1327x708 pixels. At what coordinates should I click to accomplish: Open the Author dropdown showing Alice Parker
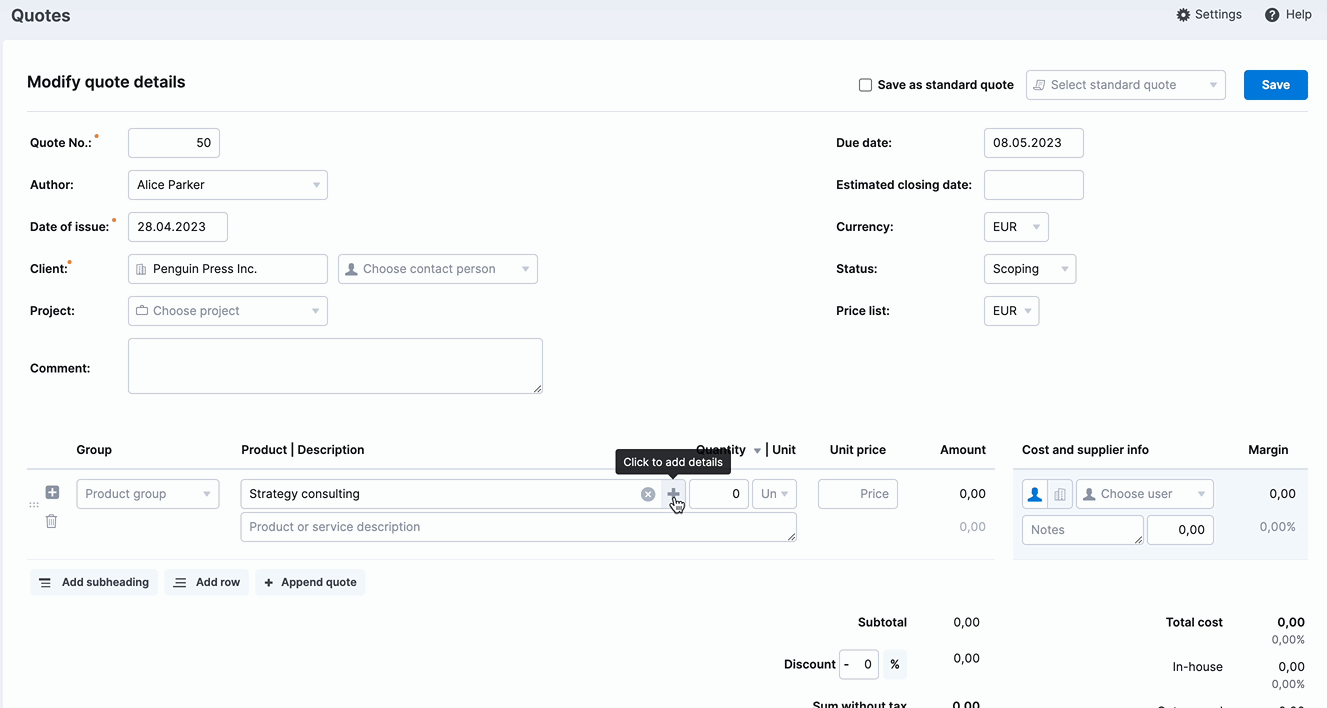coord(228,185)
